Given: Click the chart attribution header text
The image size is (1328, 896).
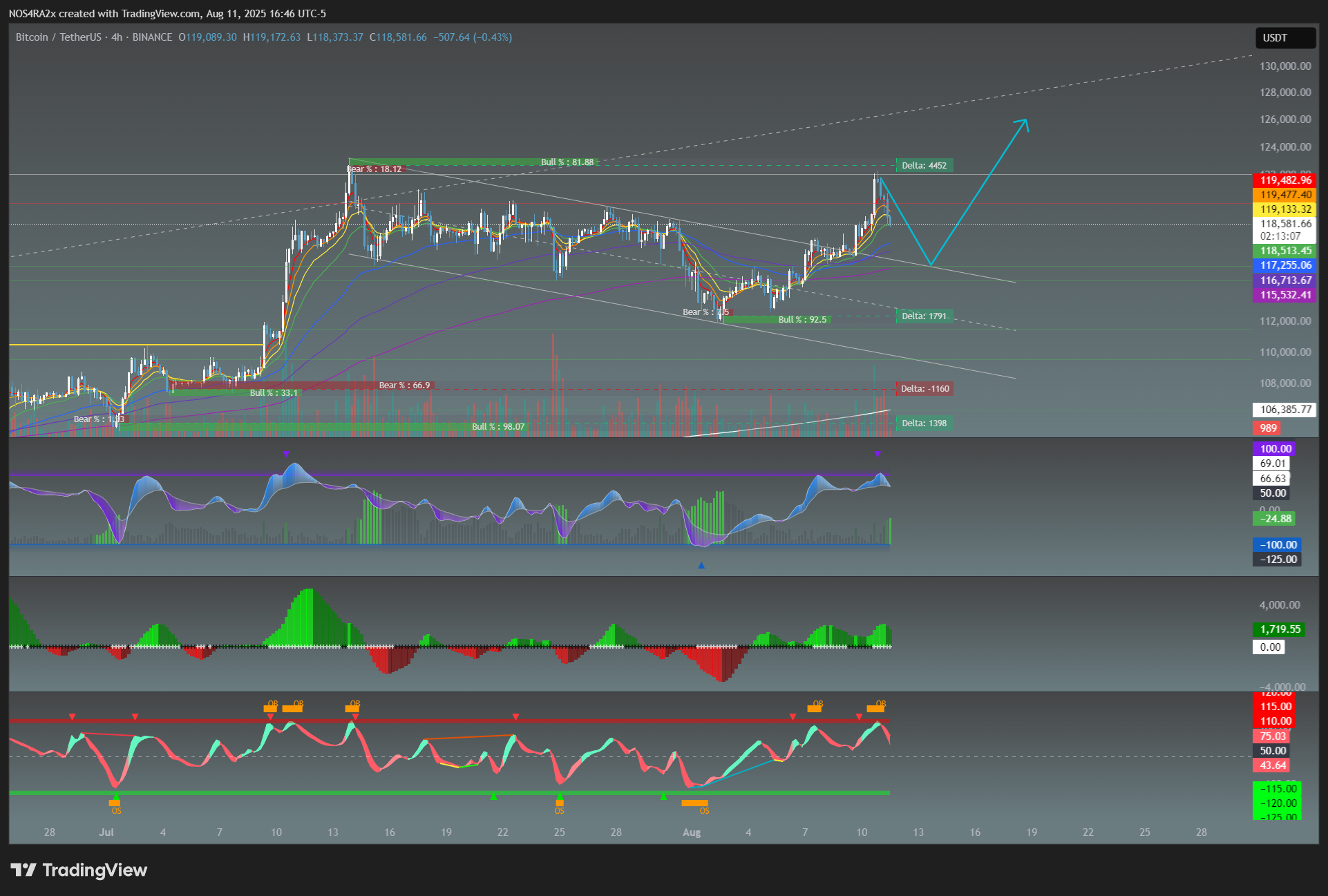Looking at the screenshot, I should click(x=168, y=14).
